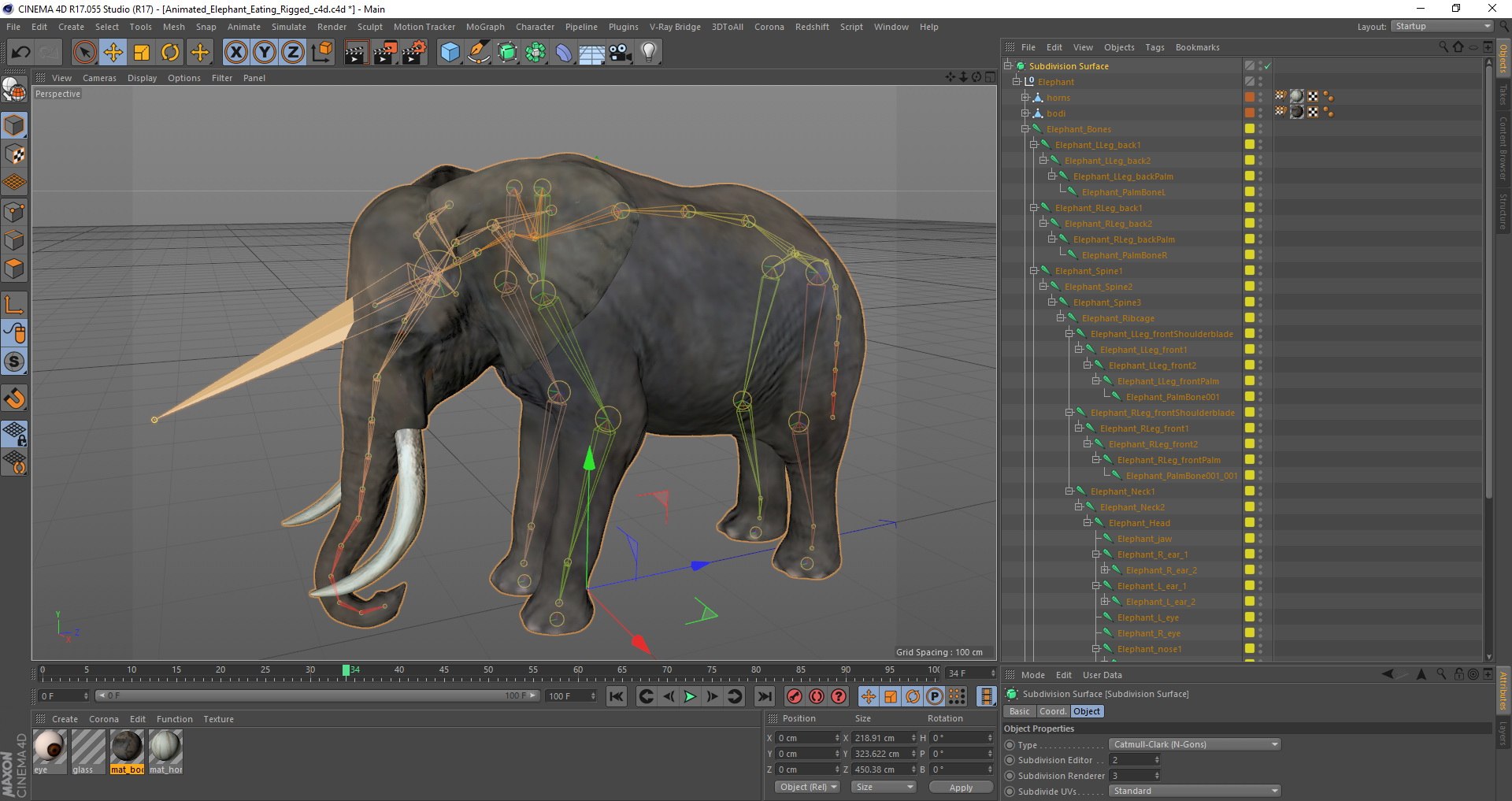Open Object Manager Tags menu
The height and width of the screenshot is (801, 1512).
[1154, 47]
